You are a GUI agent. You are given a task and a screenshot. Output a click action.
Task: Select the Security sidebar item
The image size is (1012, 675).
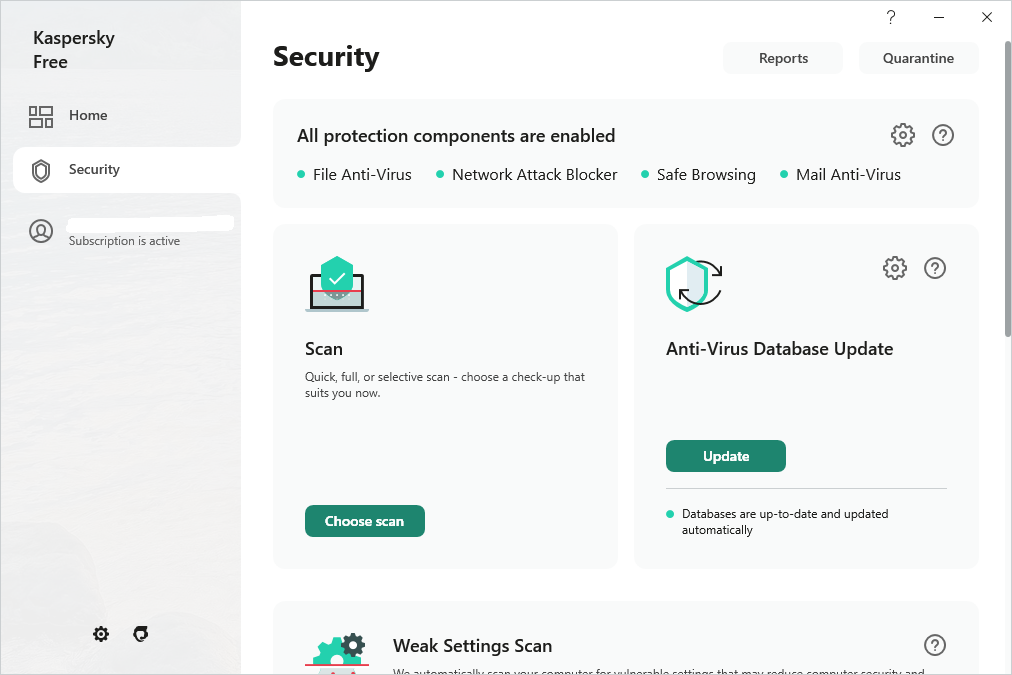(x=94, y=170)
